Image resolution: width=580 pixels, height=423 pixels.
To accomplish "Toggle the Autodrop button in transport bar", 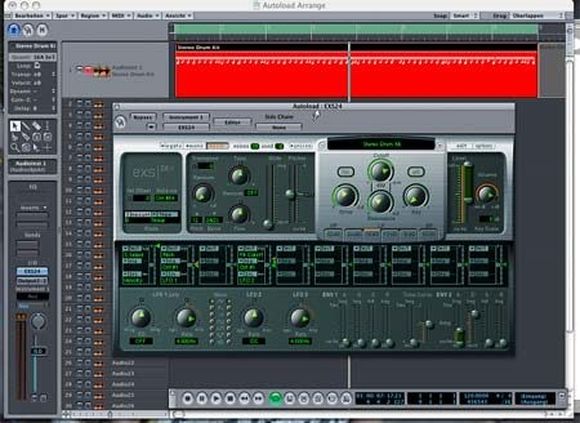I will pyautogui.click(x=290, y=398).
